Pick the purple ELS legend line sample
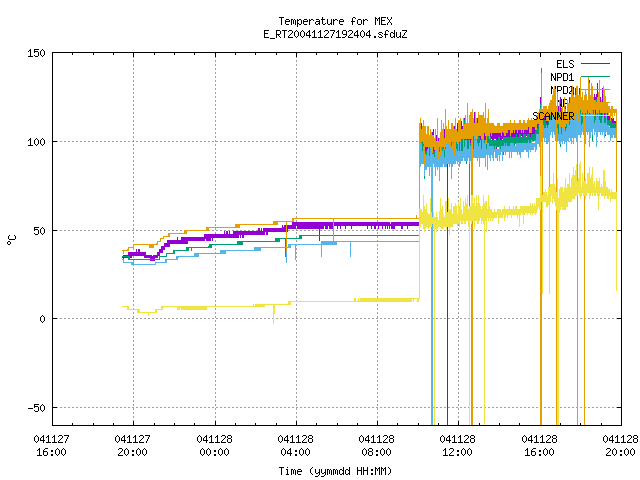The width and height of the screenshot is (640, 480). coord(595,64)
